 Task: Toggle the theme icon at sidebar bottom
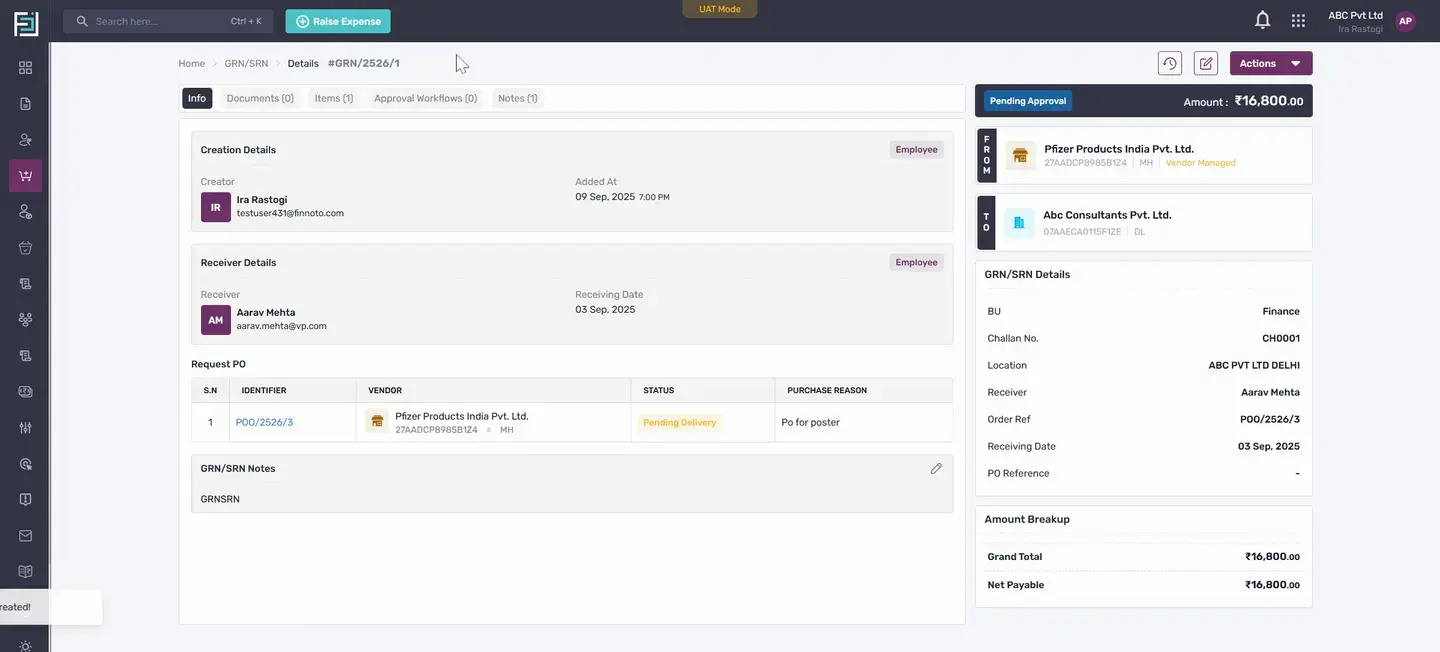[x=25, y=646]
